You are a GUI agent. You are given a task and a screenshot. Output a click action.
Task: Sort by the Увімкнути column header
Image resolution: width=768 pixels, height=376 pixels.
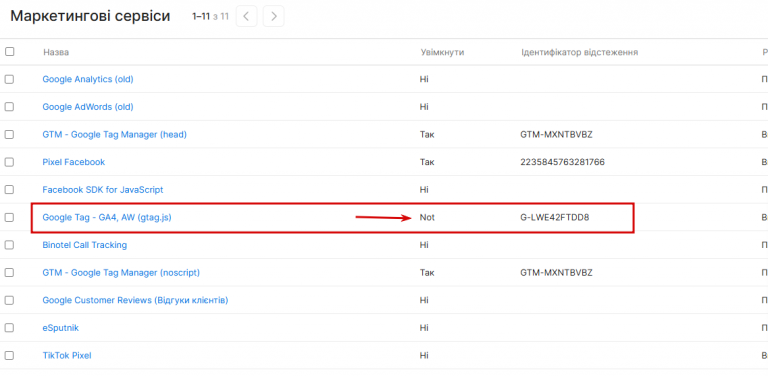coord(442,52)
